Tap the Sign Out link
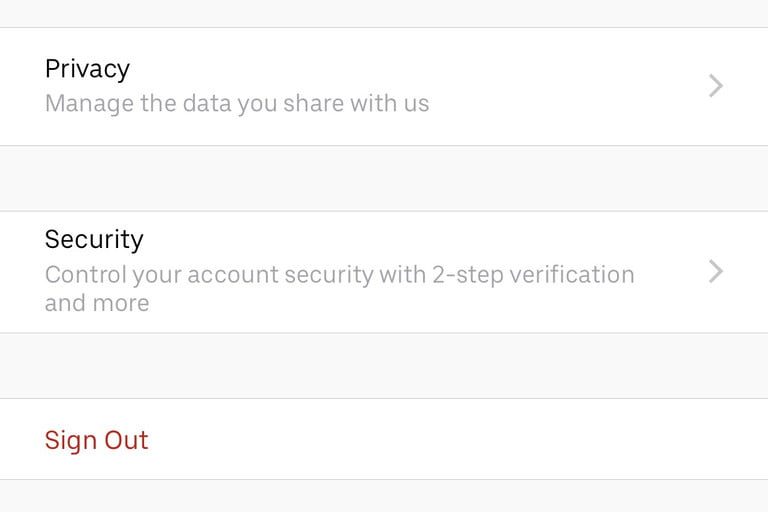Screen dimensions: 768x512 click(x=96, y=440)
